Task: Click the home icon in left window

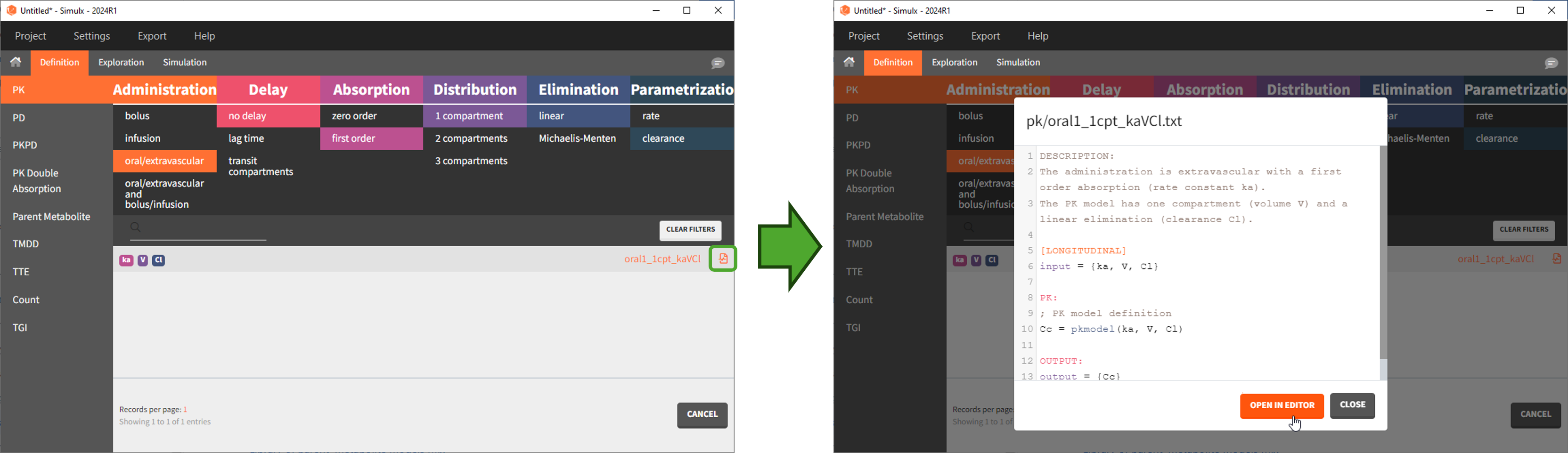Action: tap(16, 62)
